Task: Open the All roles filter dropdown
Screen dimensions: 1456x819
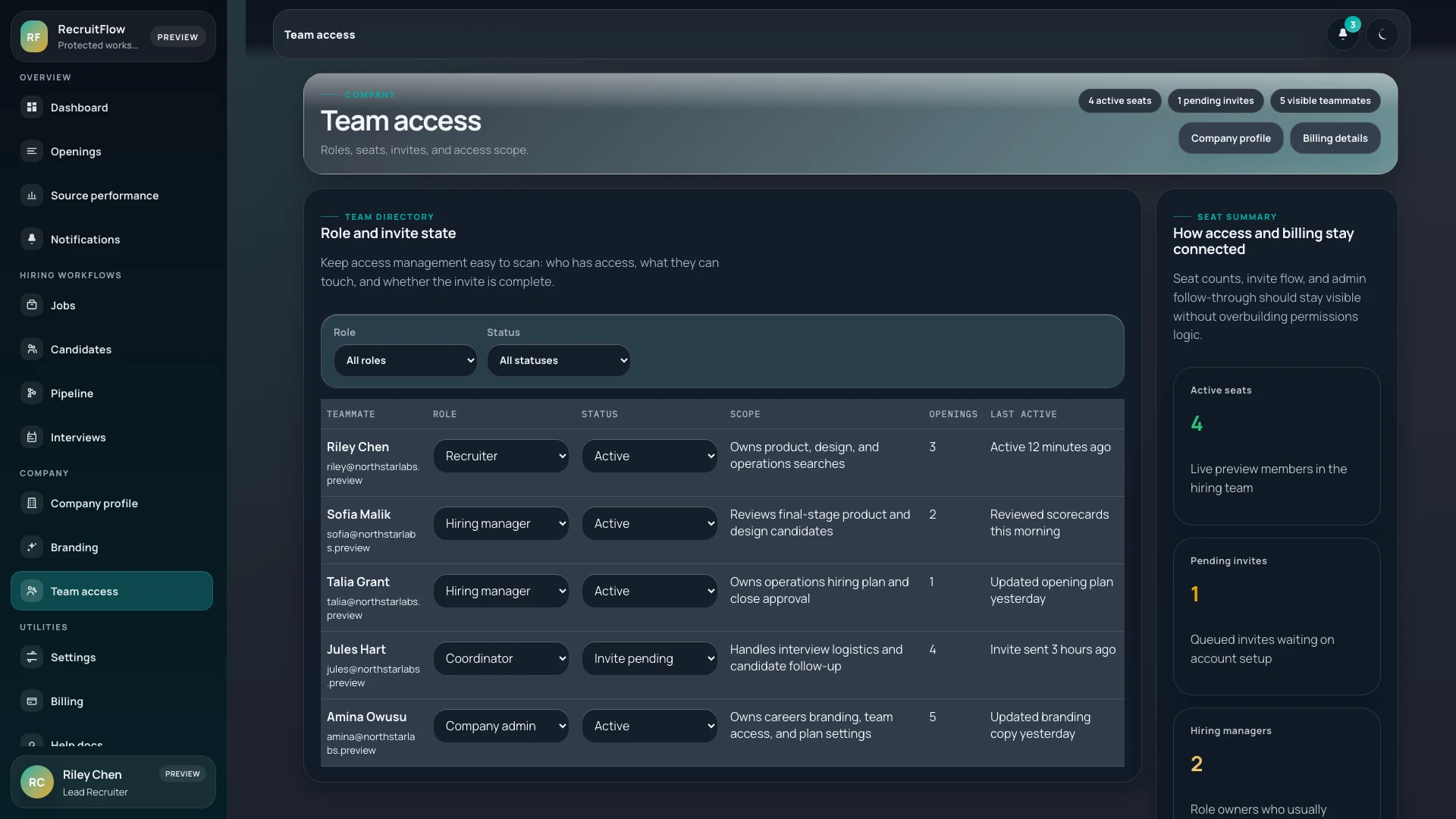Action: pos(406,361)
